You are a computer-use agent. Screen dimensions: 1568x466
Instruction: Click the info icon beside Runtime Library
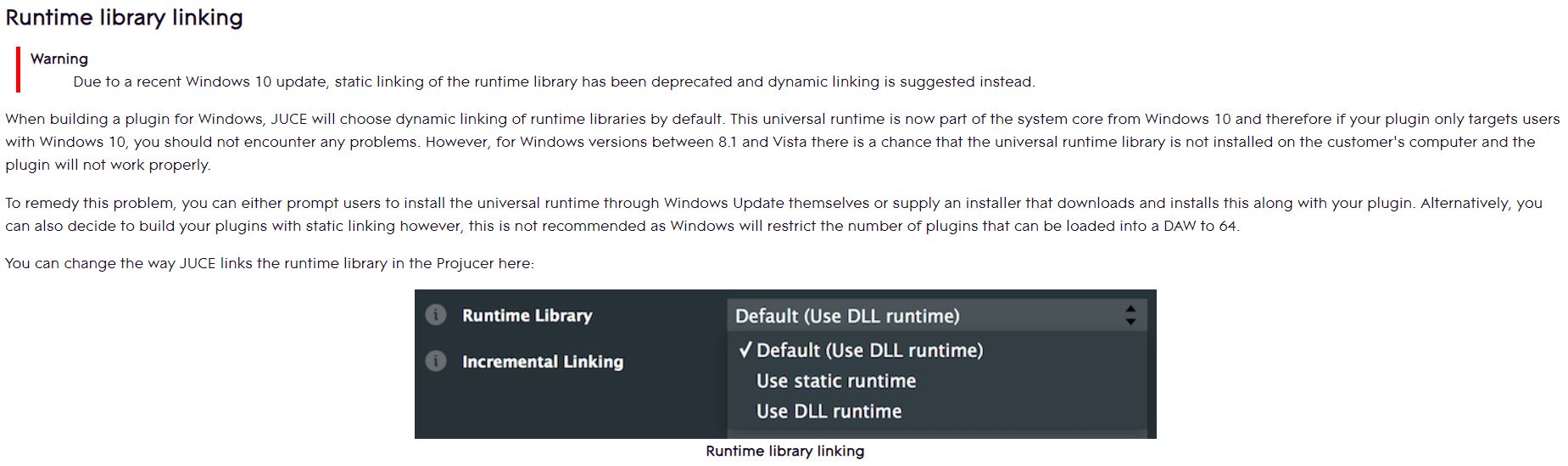(435, 315)
